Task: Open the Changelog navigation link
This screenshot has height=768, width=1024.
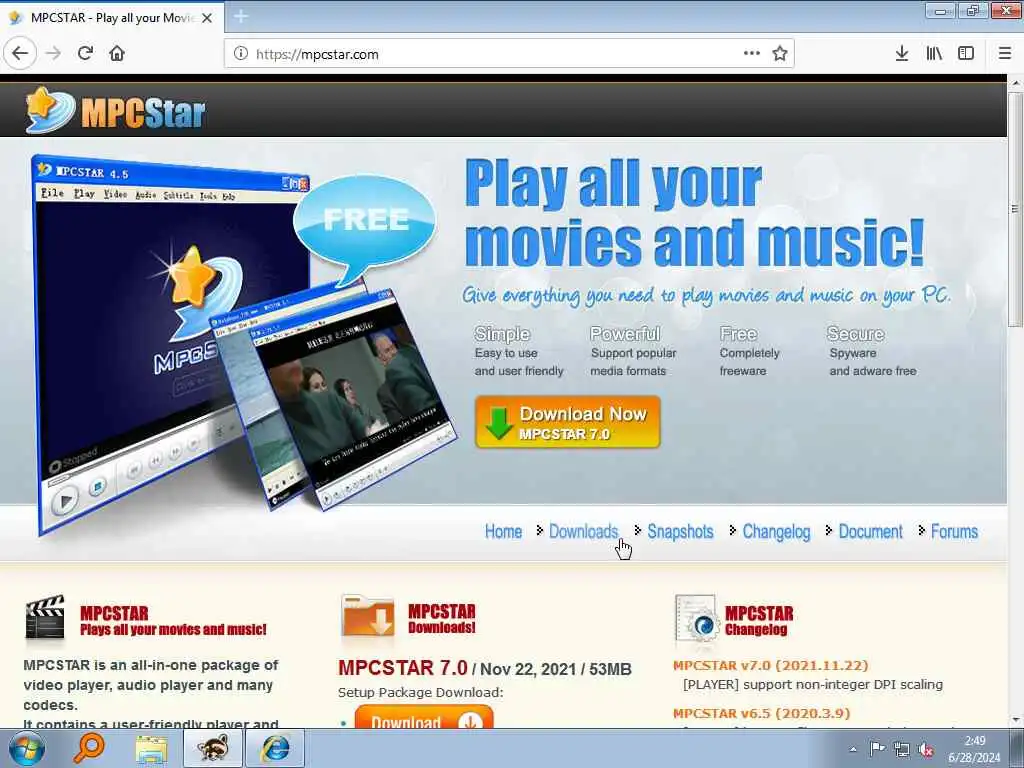Action: (x=776, y=532)
